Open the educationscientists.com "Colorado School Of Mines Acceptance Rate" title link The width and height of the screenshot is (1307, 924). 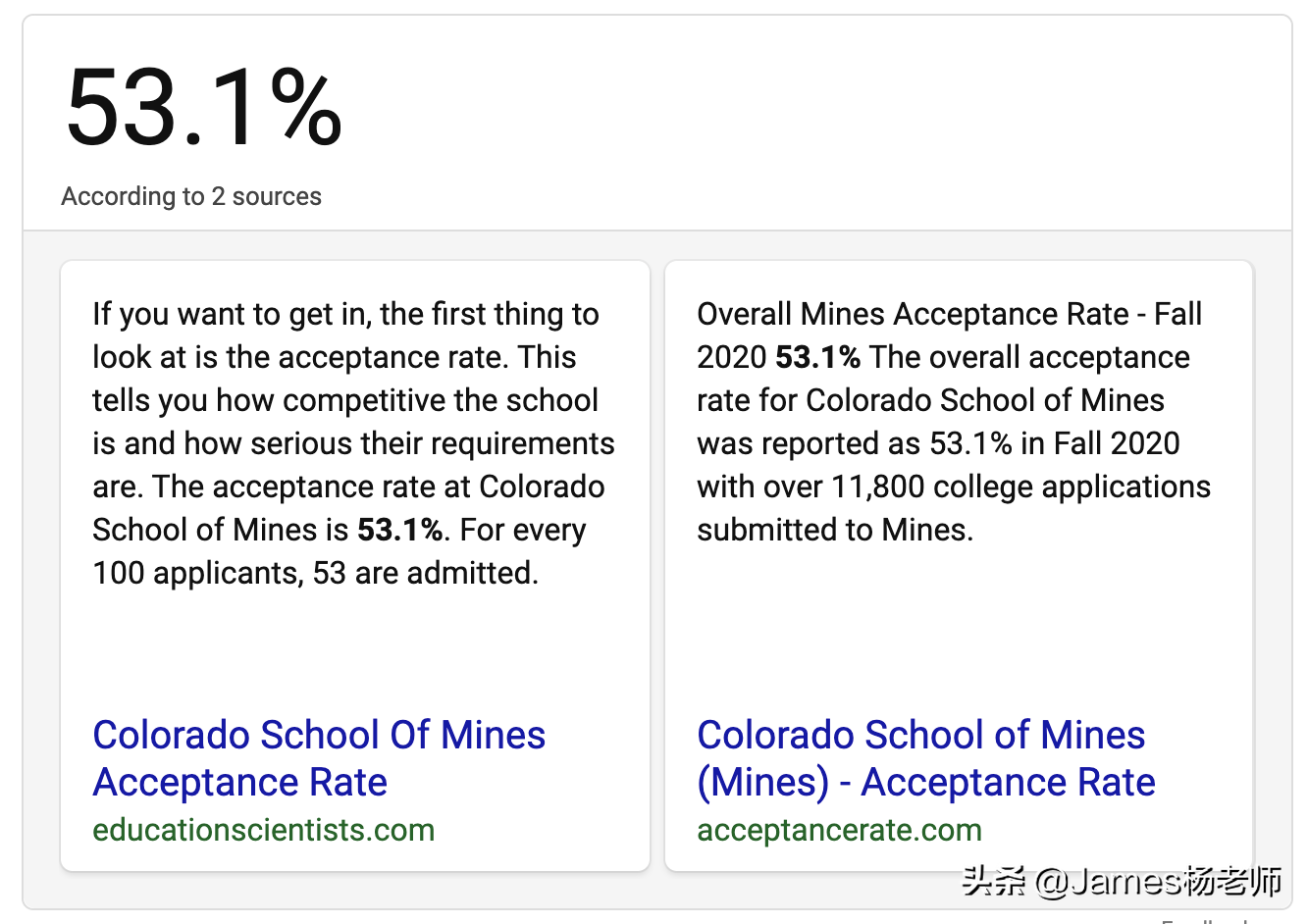pos(318,757)
